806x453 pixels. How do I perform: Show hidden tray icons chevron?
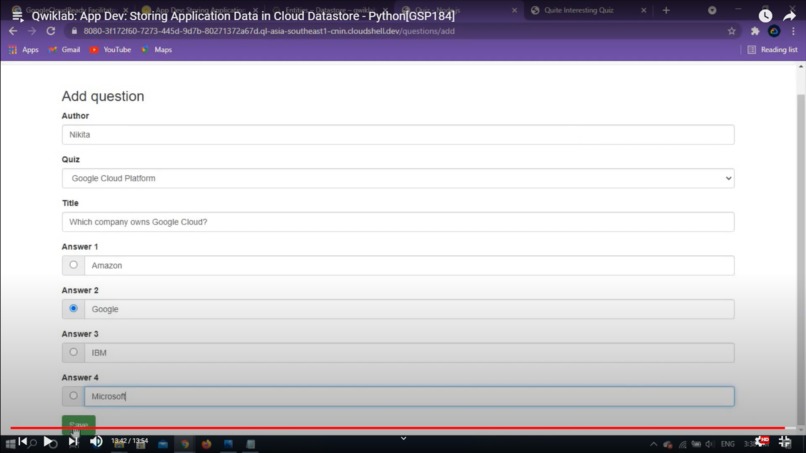click(x=653, y=444)
